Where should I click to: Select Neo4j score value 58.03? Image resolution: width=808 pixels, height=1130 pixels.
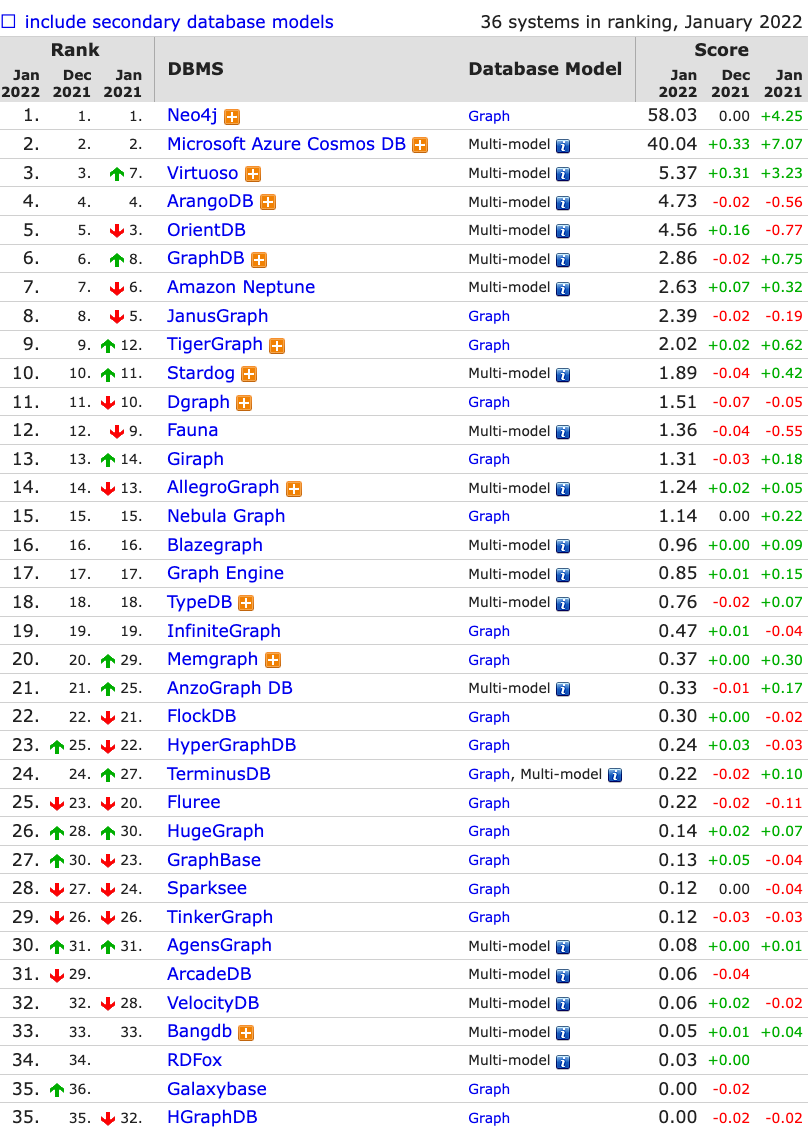tap(672, 115)
